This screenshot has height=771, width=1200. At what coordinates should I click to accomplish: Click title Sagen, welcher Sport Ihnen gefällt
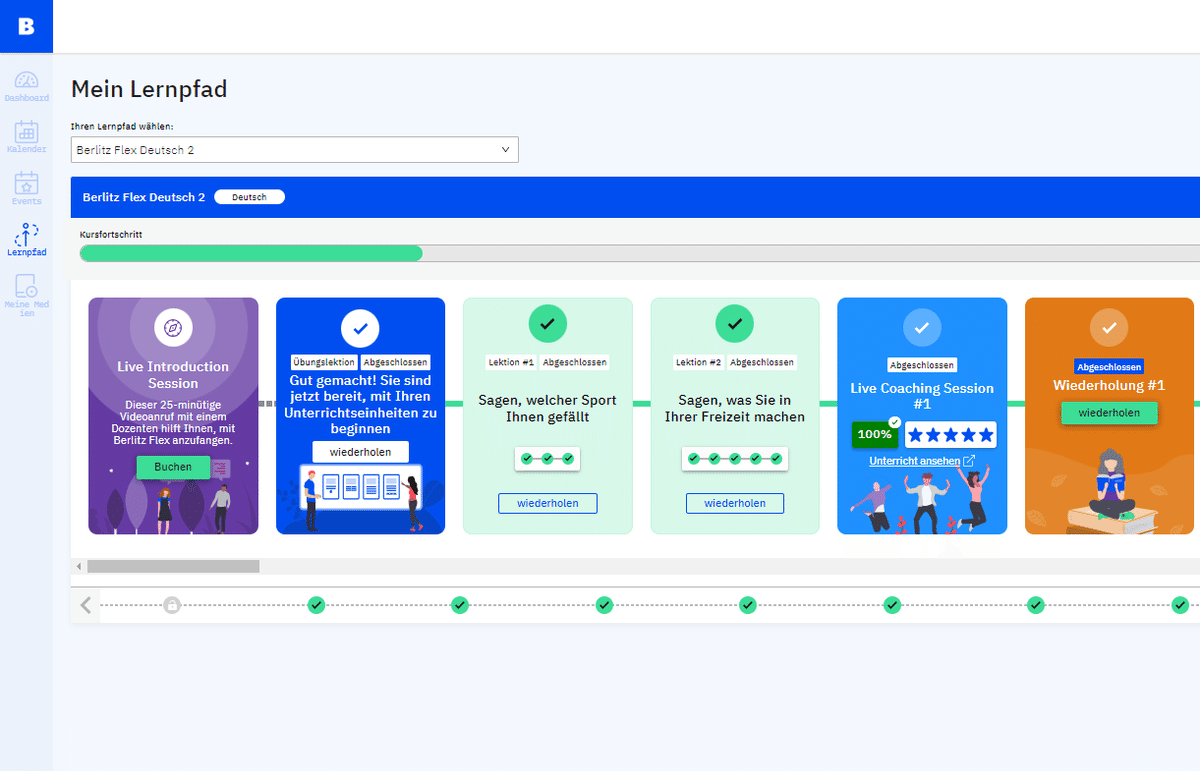(547, 409)
